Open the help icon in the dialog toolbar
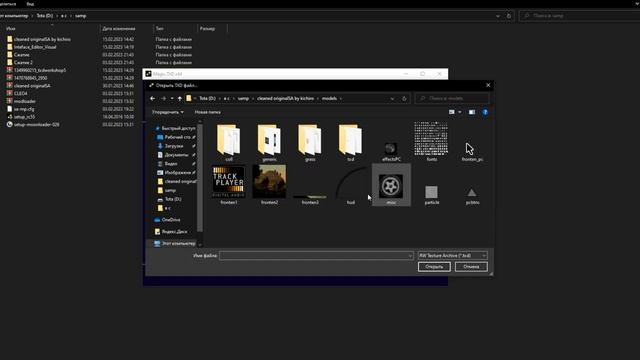640x360 pixels. [x=485, y=112]
